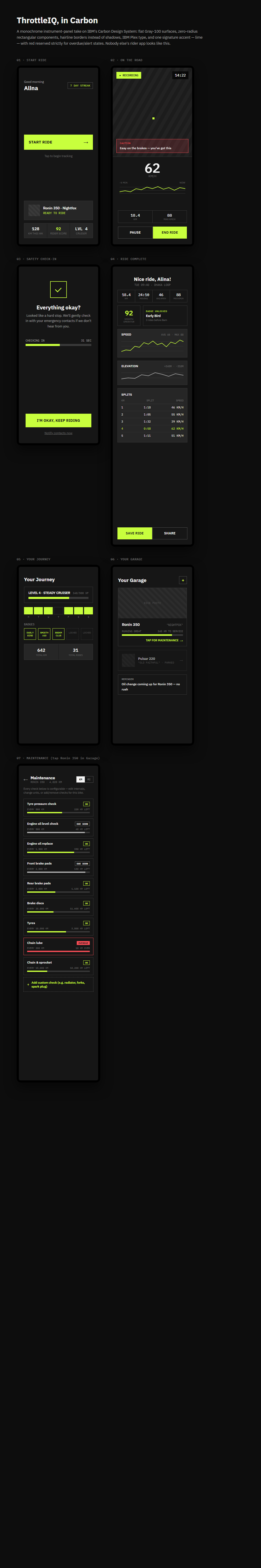Tap the rider position dot on map

[x=153, y=118]
